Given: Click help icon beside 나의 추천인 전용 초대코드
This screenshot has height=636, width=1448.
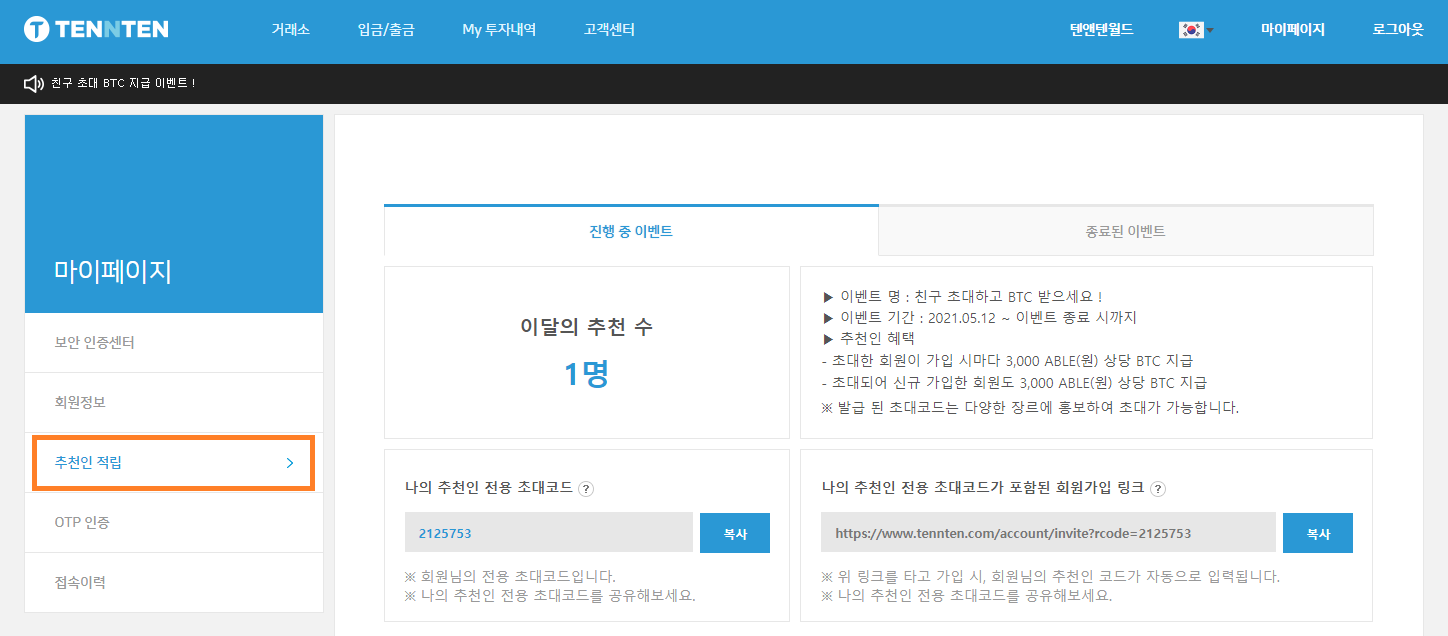Looking at the screenshot, I should pos(586,489).
